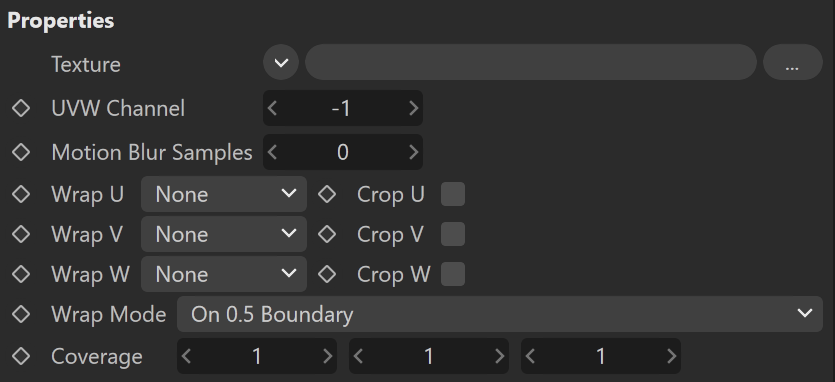
Task: Click keyframe diamond beside Wrap Mode
Action: [21, 314]
